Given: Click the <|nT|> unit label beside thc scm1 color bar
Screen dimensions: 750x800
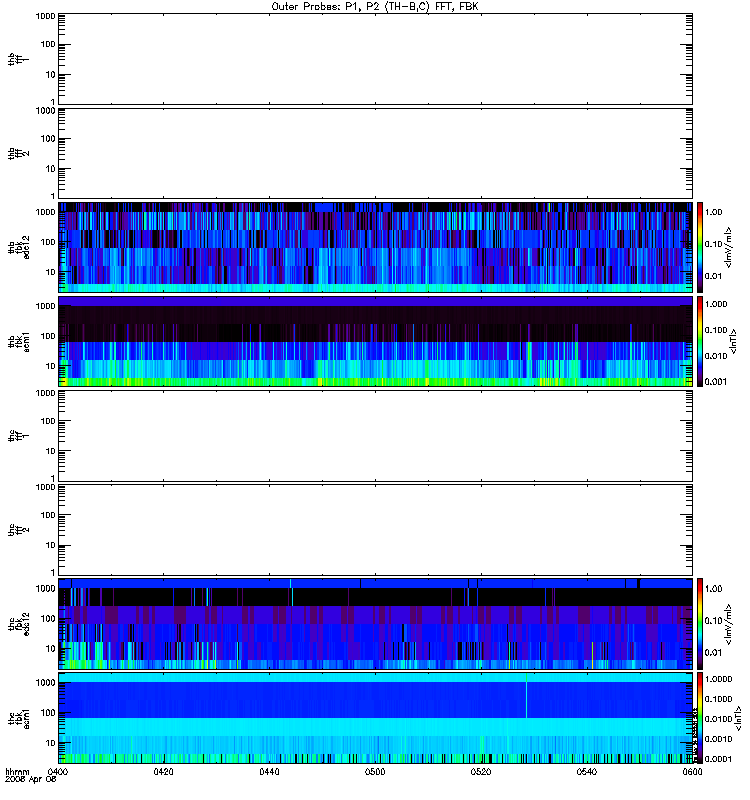Looking at the screenshot, I should (x=737, y=718).
